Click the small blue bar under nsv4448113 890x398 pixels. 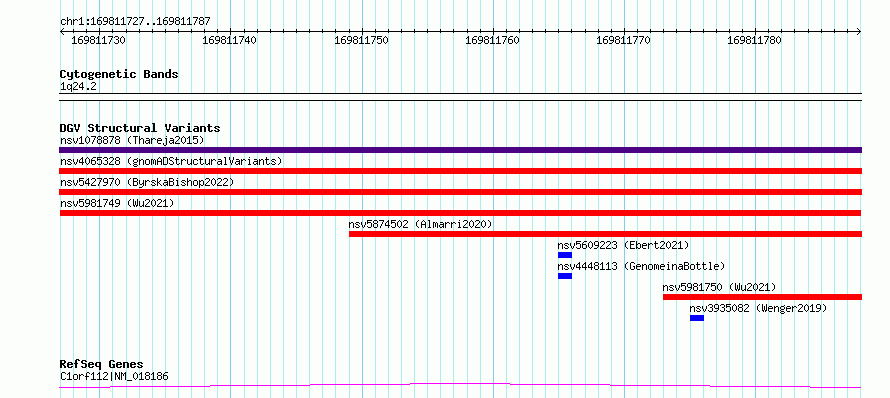[x=565, y=276]
